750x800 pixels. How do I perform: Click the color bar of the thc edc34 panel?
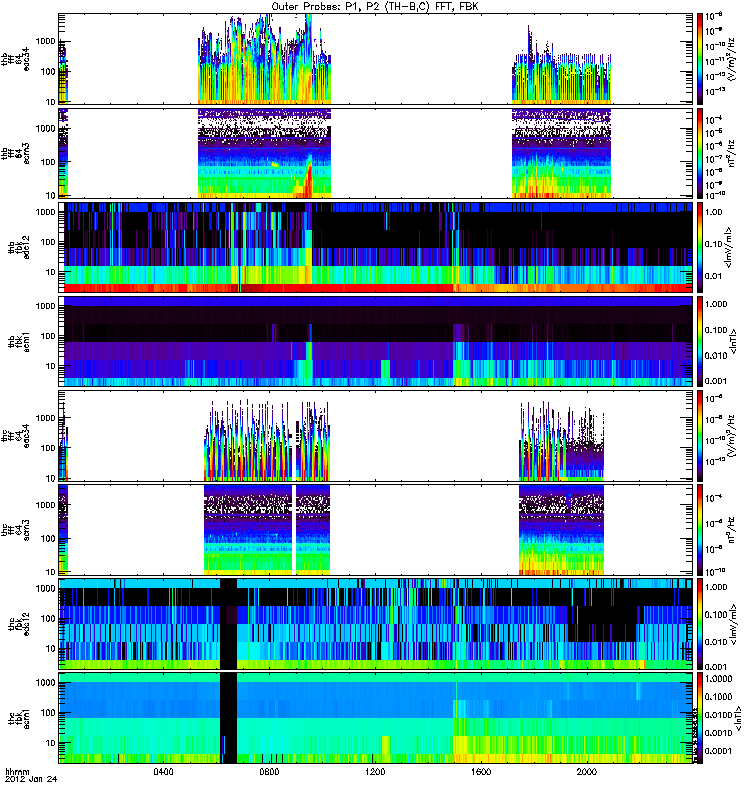tap(700, 434)
